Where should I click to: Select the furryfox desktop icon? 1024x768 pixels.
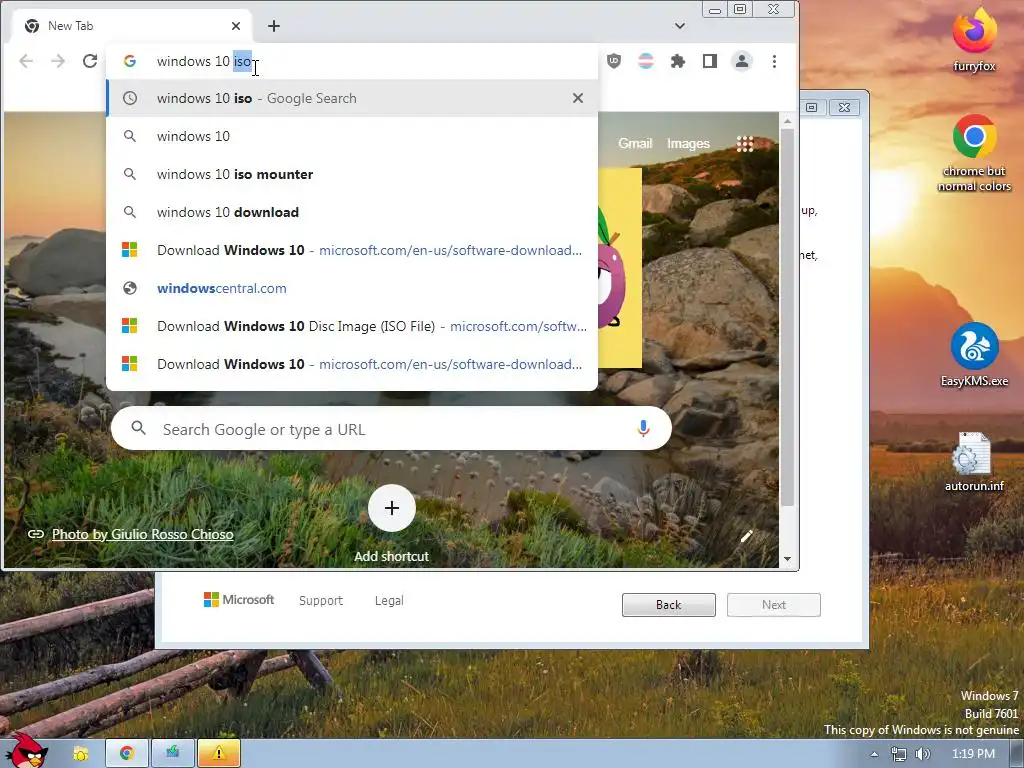(974, 39)
